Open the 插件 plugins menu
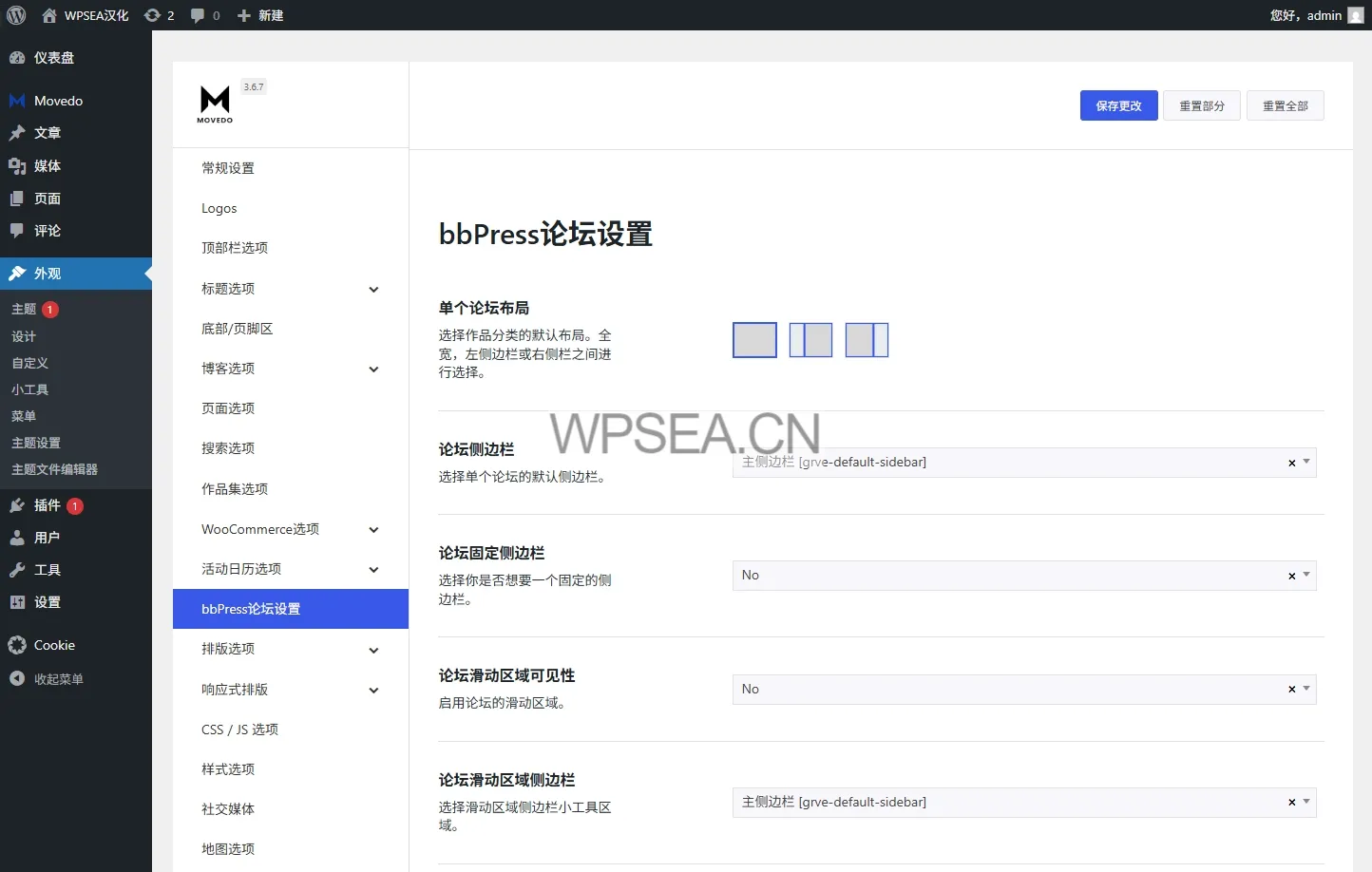Image resolution: width=1372 pixels, height=872 pixels. click(47, 505)
